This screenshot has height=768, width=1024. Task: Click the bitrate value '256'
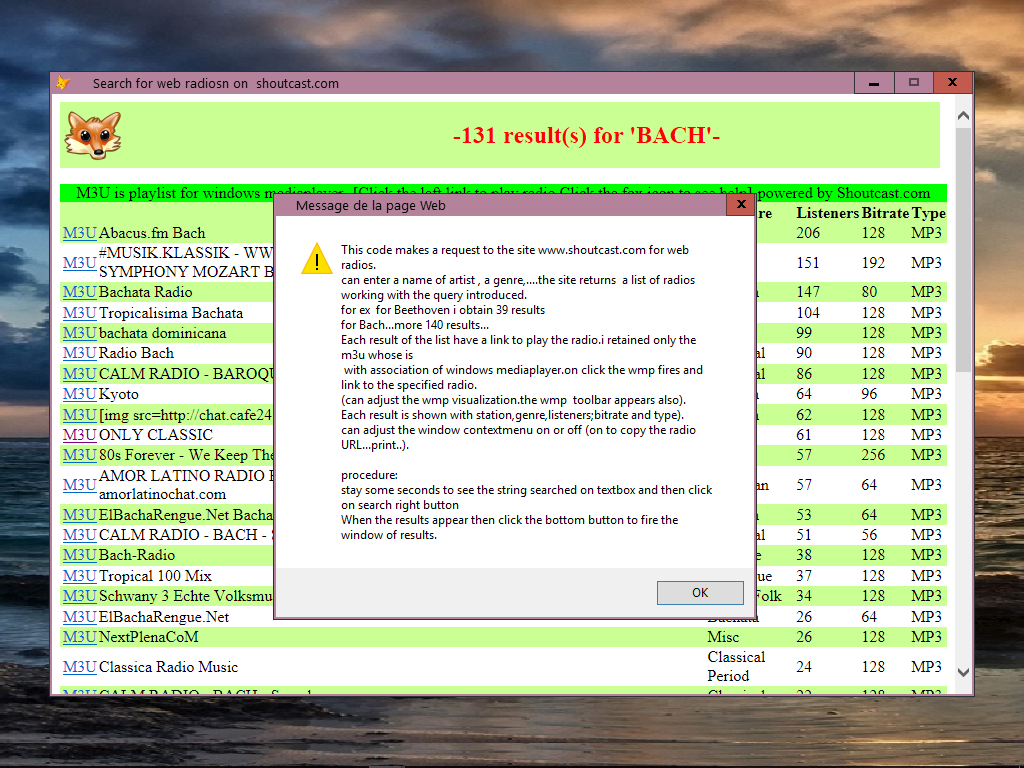(x=873, y=455)
